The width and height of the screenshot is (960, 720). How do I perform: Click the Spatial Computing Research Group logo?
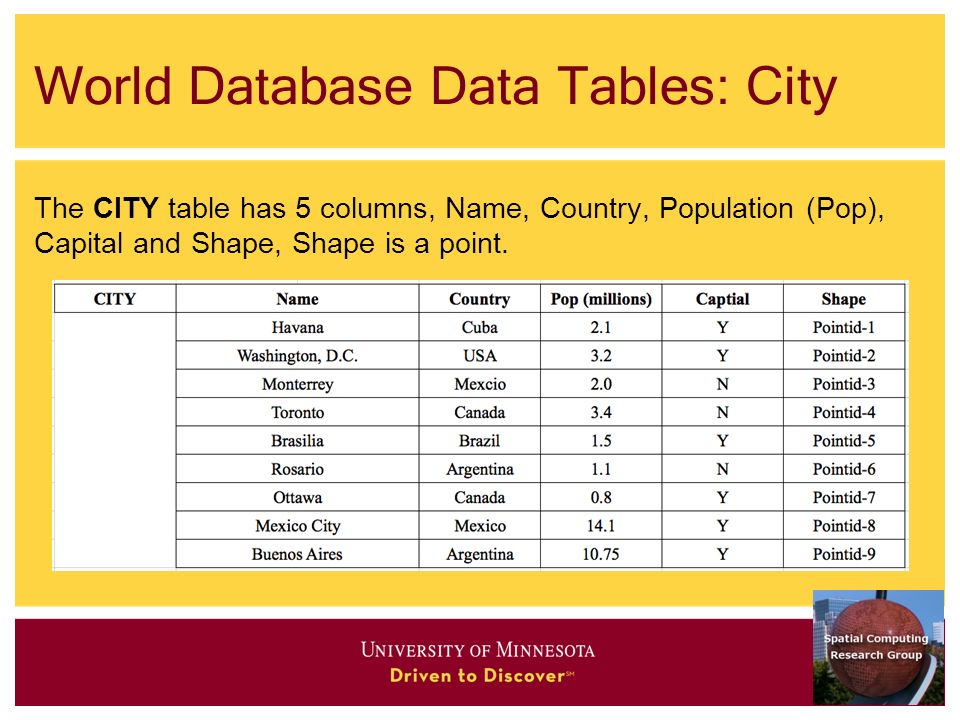coord(878,647)
